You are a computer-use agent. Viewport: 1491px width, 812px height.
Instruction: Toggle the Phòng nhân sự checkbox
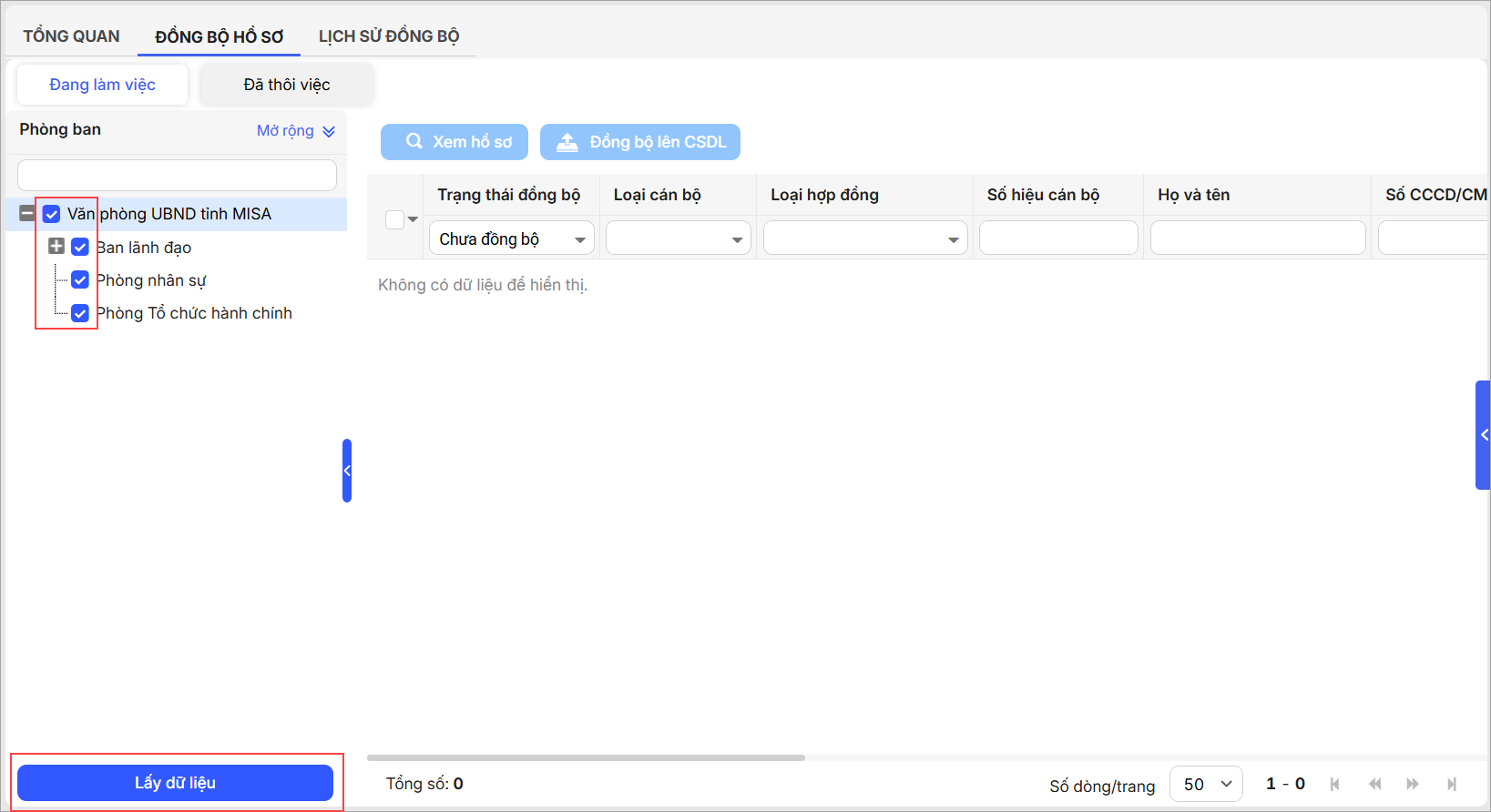pos(80,280)
